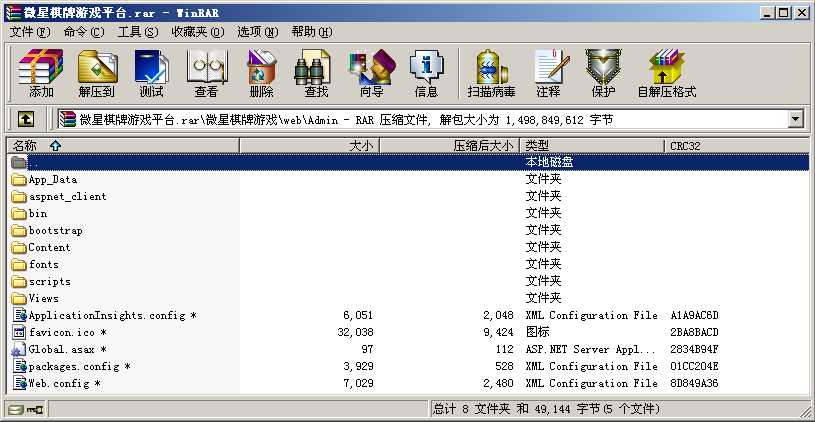
Task: Sort by Size (大小) column header
Action: point(310,146)
